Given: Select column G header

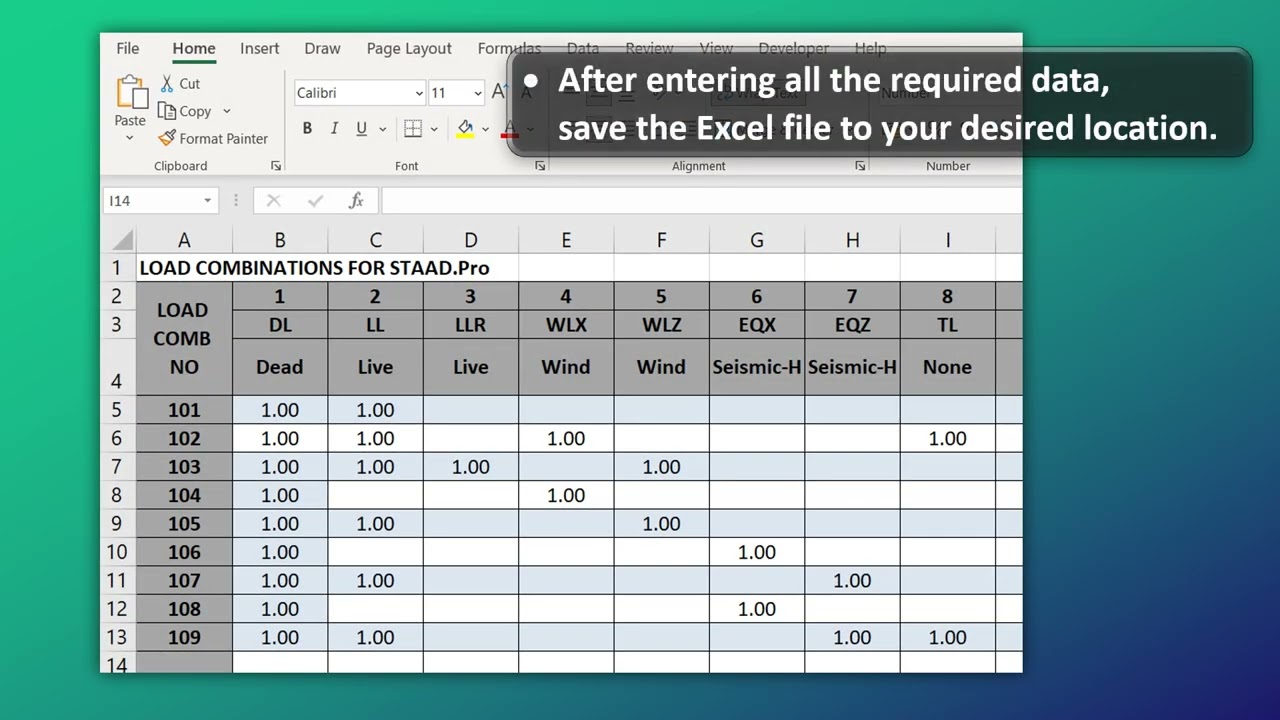Looking at the screenshot, I should 757,240.
